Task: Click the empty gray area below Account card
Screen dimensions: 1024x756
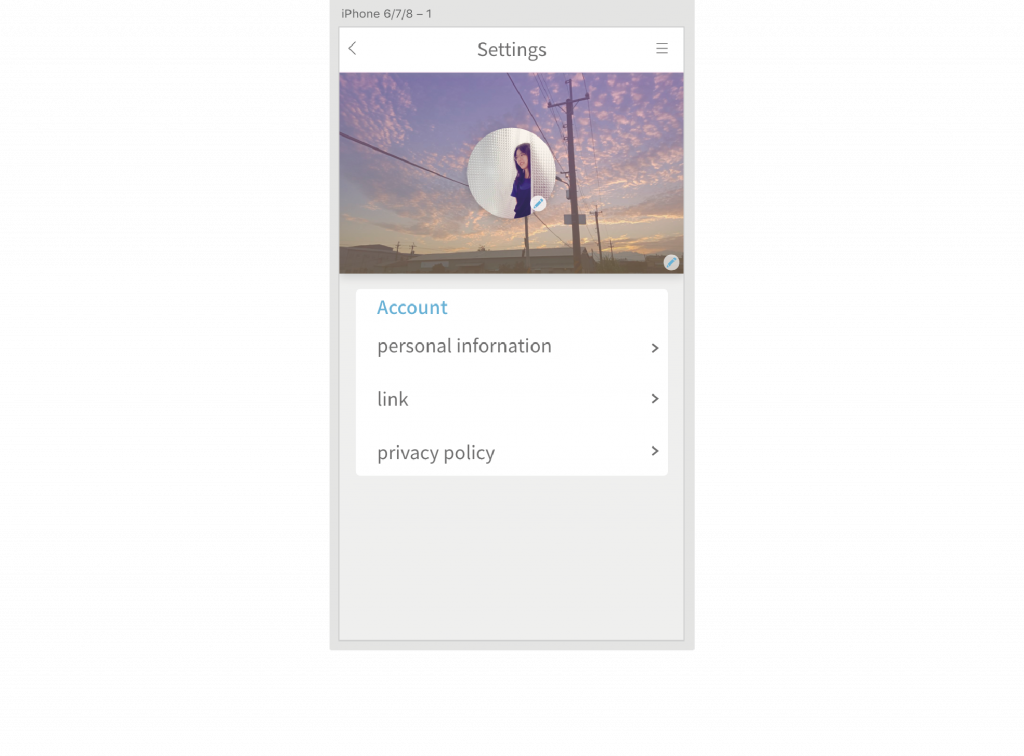Action: coord(511,555)
